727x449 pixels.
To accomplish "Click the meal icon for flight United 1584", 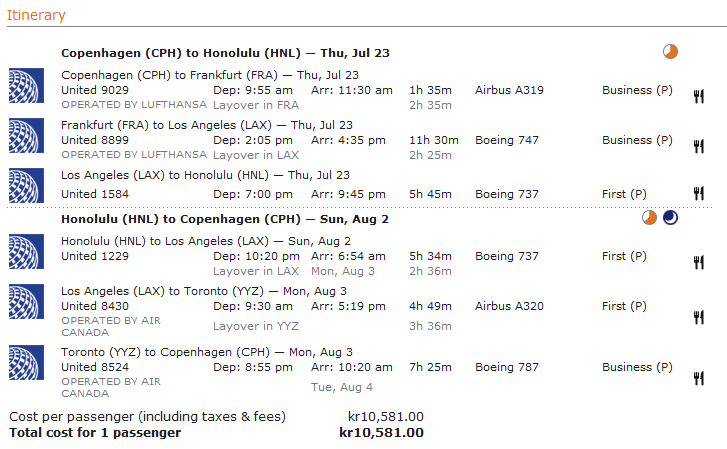I will [699, 194].
